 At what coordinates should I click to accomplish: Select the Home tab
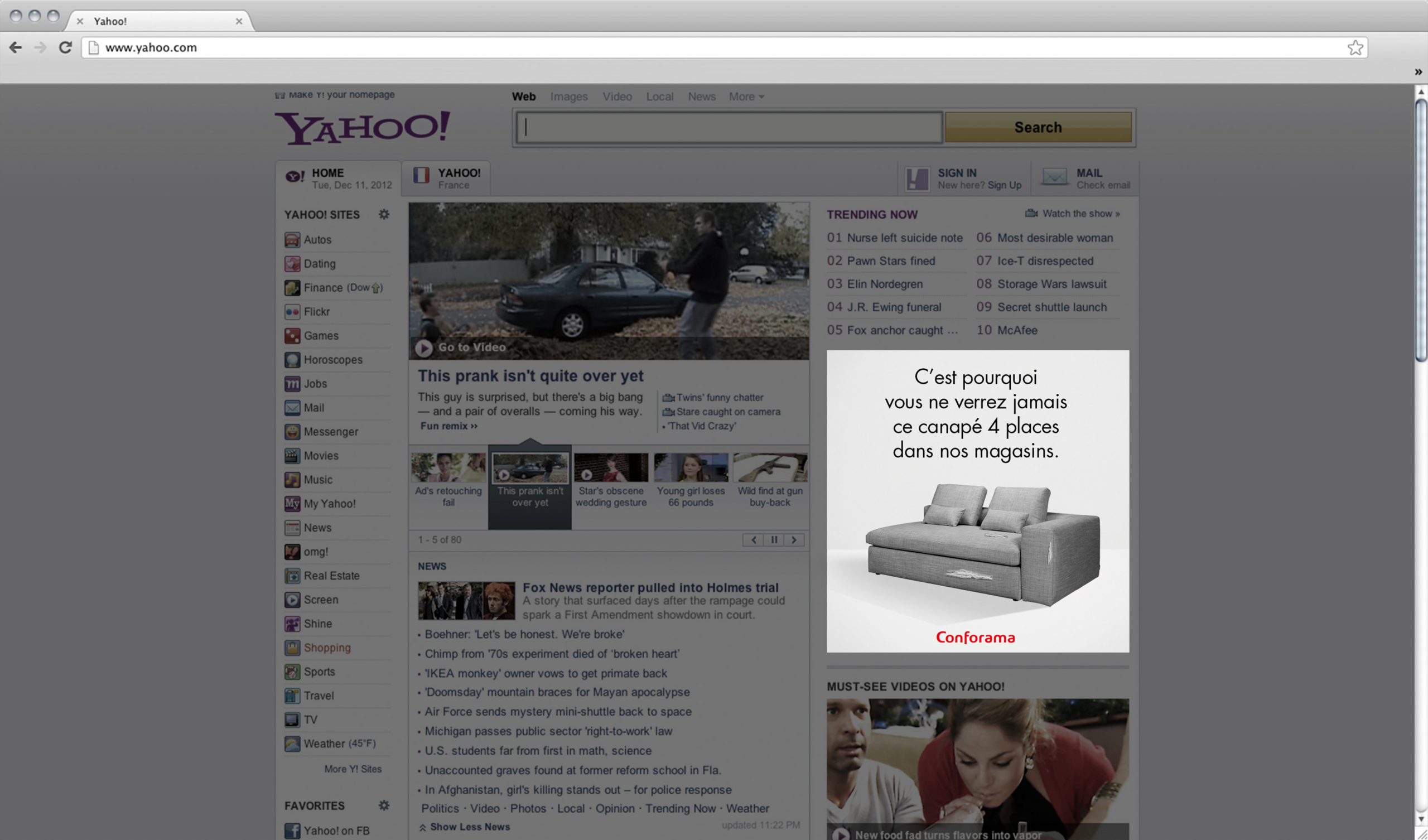338,178
